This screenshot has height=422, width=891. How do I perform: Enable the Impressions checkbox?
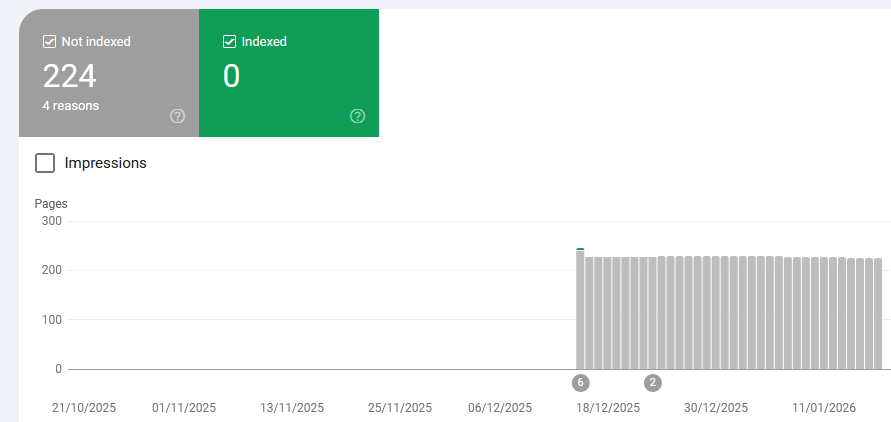45,163
